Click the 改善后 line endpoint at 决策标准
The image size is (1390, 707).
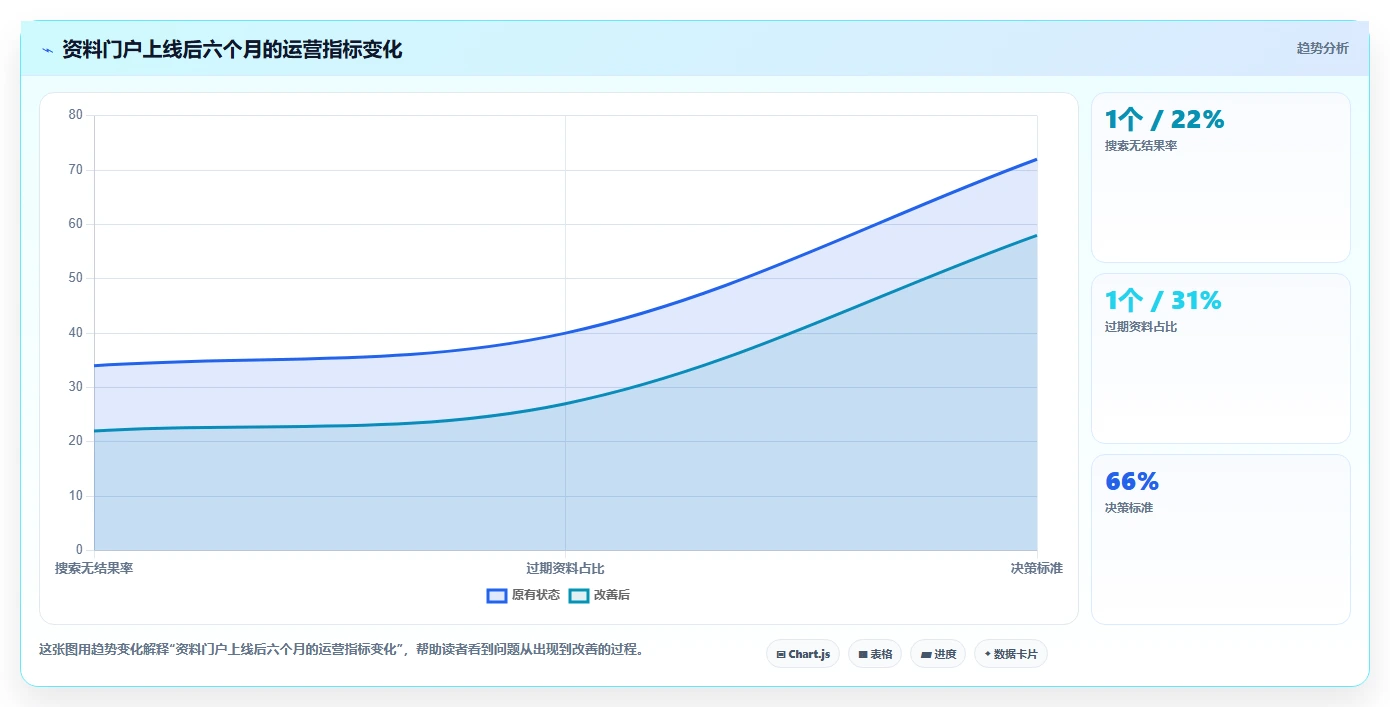click(x=1037, y=235)
